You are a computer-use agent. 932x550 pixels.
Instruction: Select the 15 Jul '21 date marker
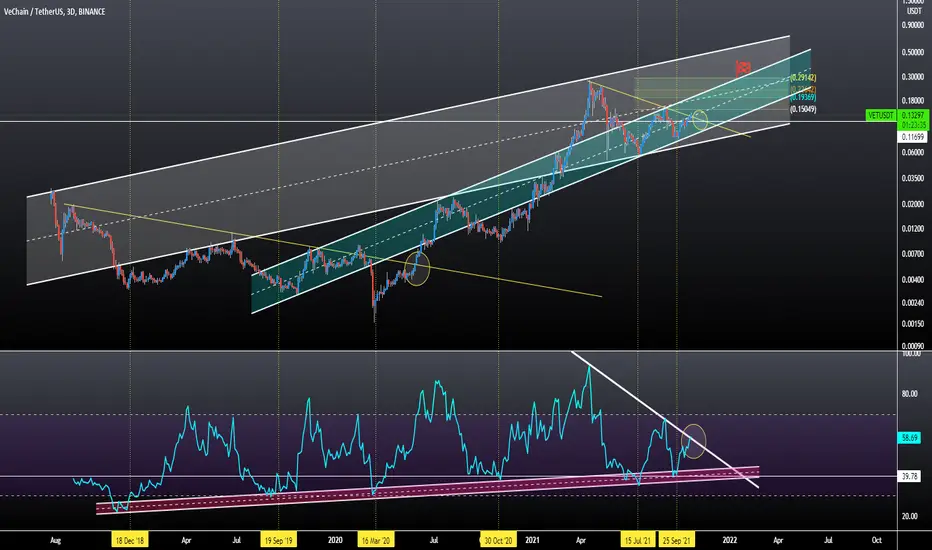638,540
